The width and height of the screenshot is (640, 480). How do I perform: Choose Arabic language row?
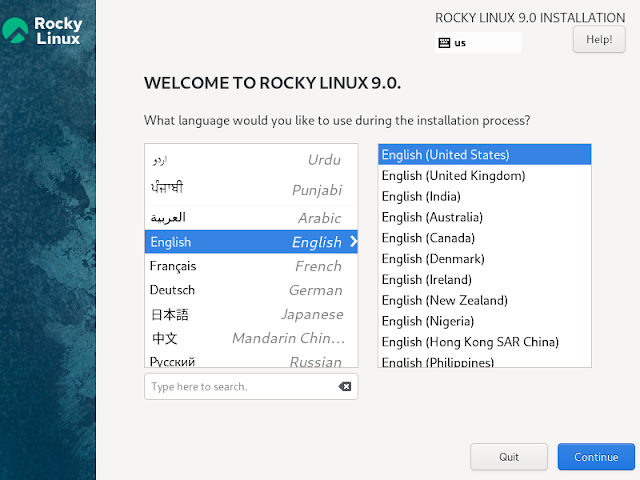251,218
